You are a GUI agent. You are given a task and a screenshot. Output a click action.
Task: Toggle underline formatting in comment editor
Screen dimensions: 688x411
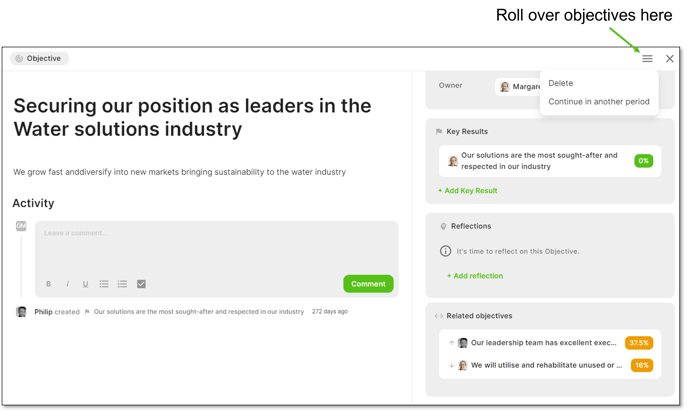[86, 284]
